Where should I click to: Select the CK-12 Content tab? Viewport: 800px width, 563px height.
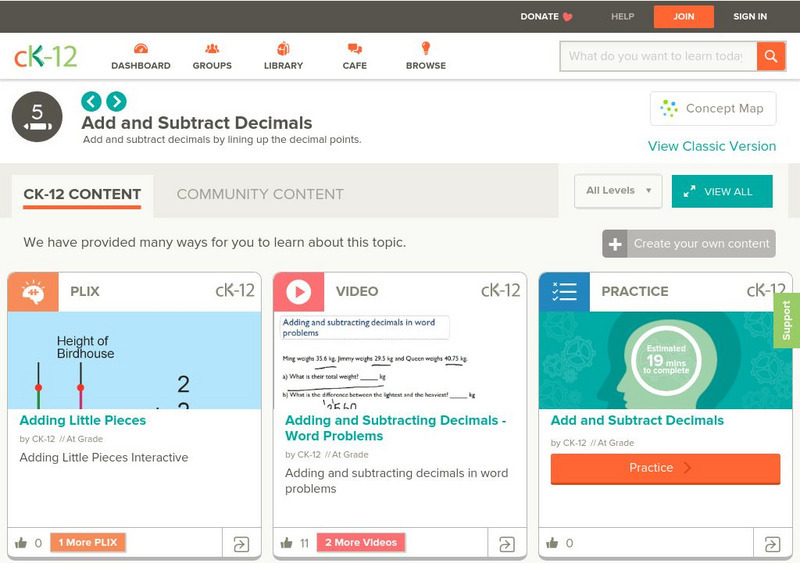[x=82, y=195]
